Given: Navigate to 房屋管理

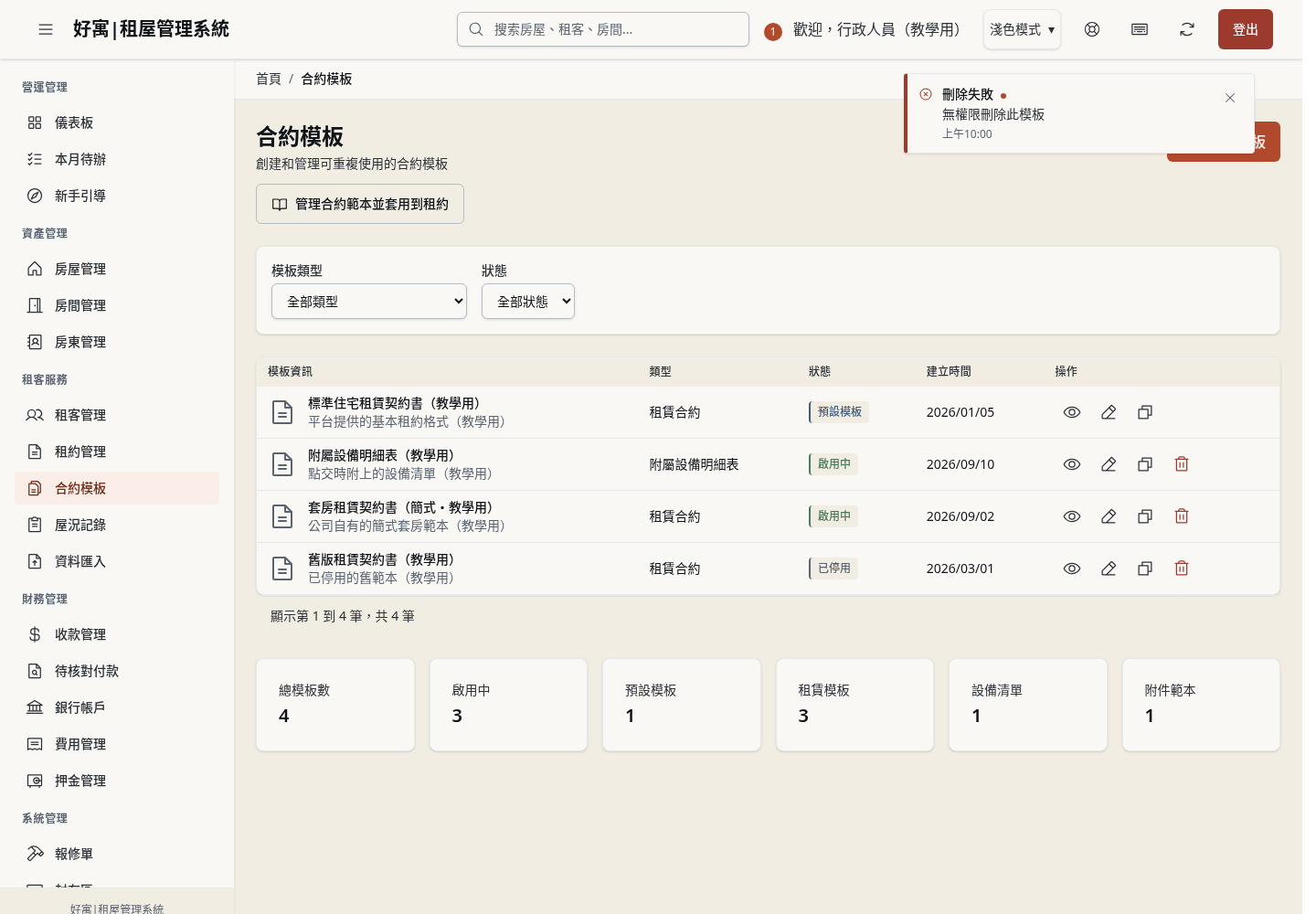Looking at the screenshot, I should point(117,269).
